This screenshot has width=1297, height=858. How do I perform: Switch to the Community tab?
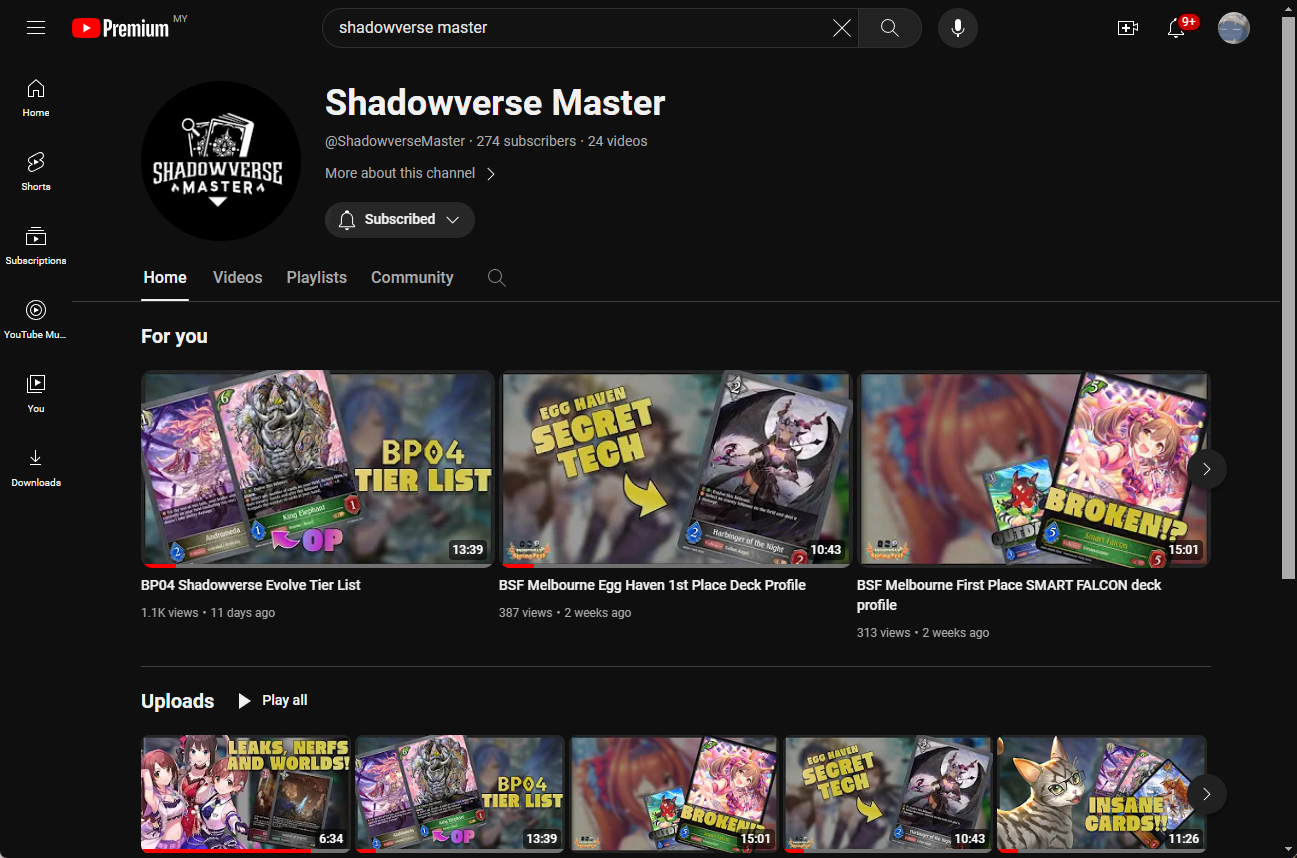click(412, 278)
